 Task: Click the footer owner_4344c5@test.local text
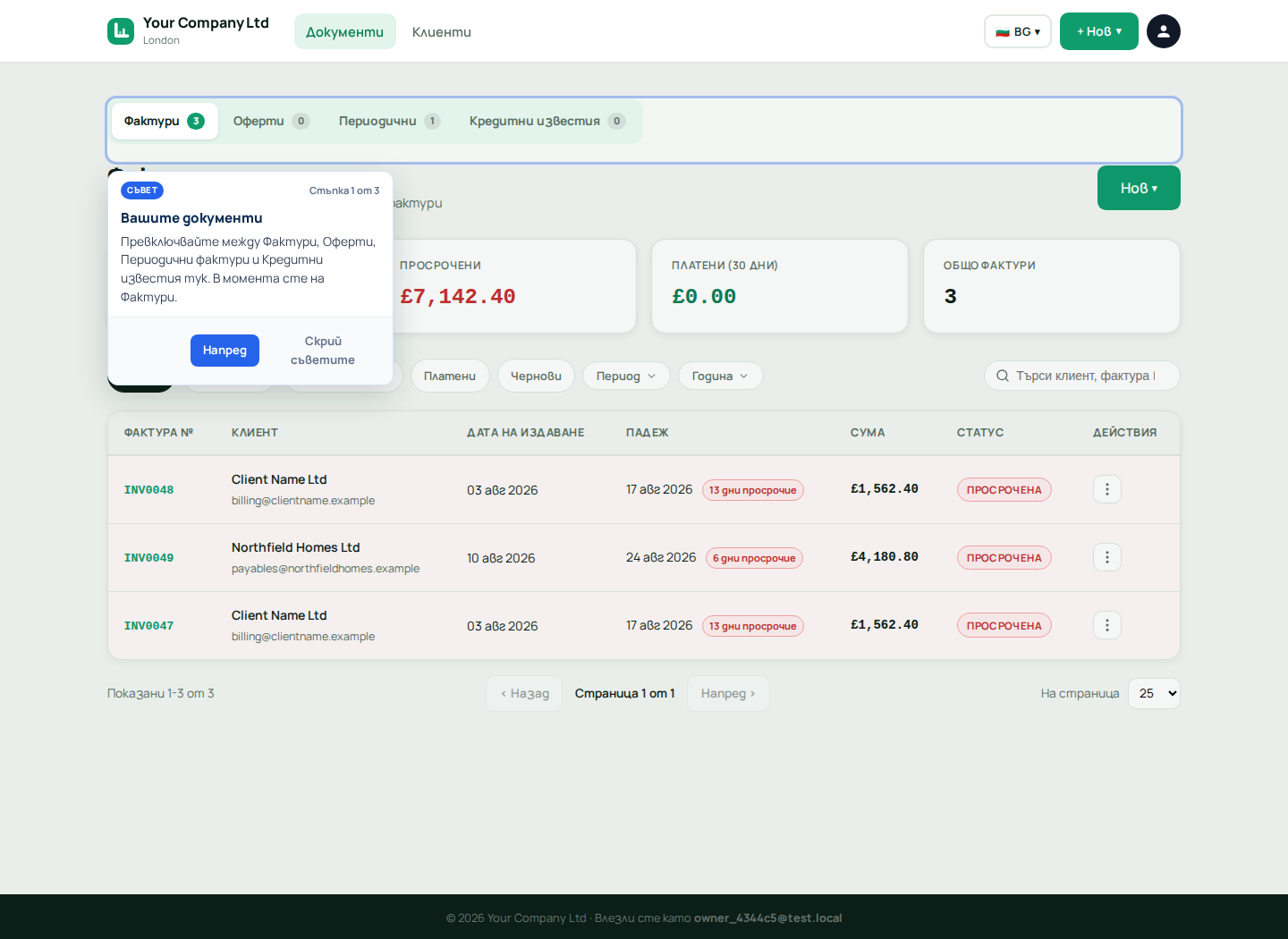coord(768,918)
